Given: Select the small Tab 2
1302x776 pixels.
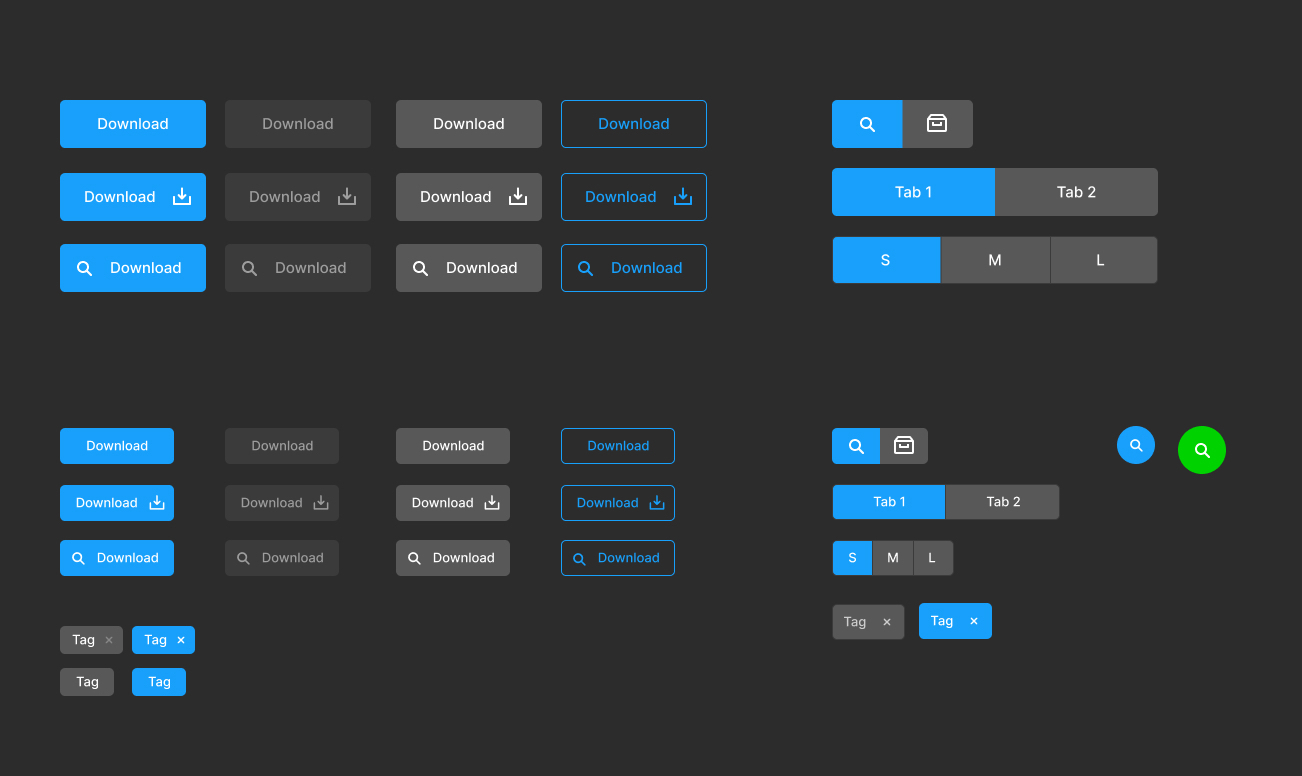Looking at the screenshot, I should pos(1003,502).
